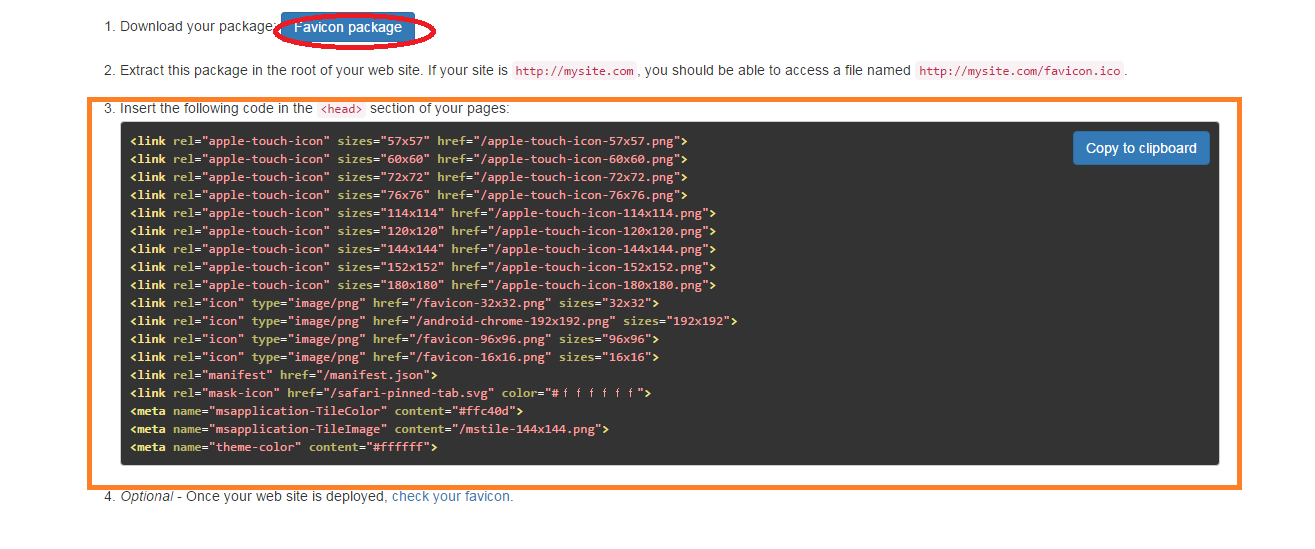Click the msapplication-TileImage meta line

coord(370,429)
